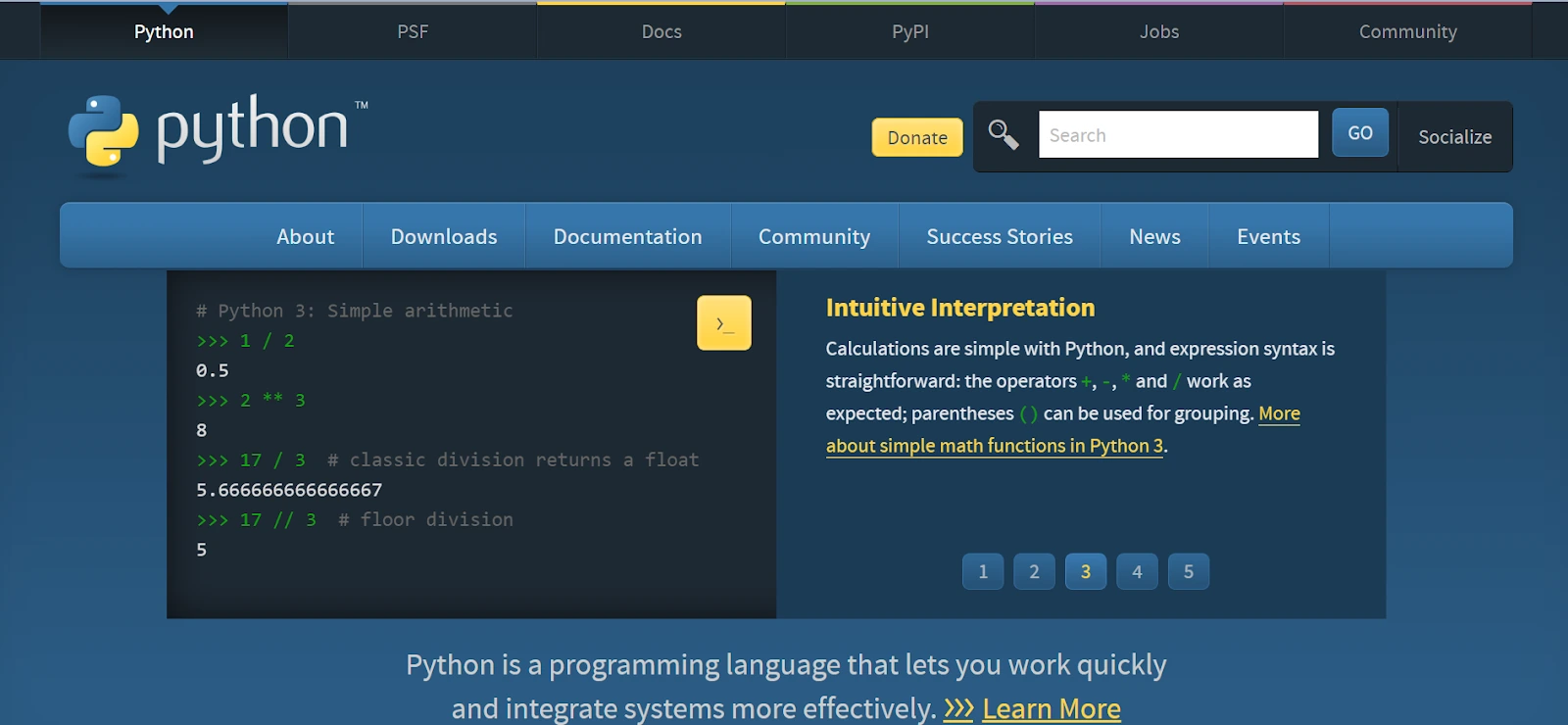The height and width of the screenshot is (725, 1568).
Task: Click the magnifying glass search icon
Action: click(x=1004, y=134)
